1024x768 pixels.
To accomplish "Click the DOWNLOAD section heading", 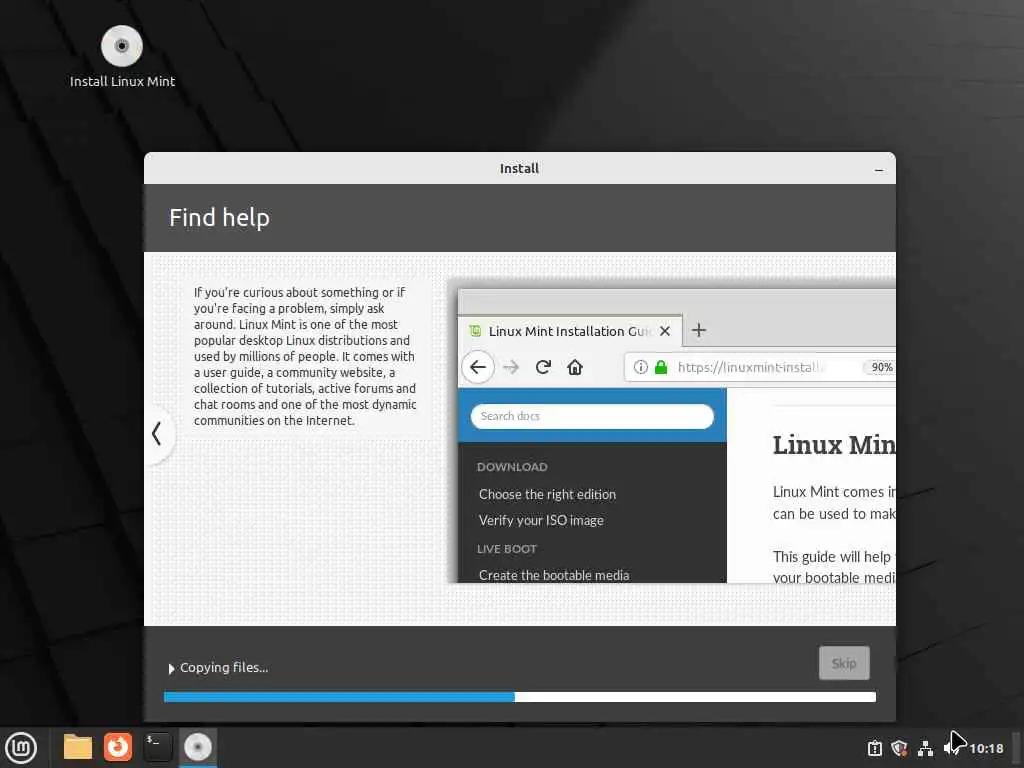I will click(512, 467).
